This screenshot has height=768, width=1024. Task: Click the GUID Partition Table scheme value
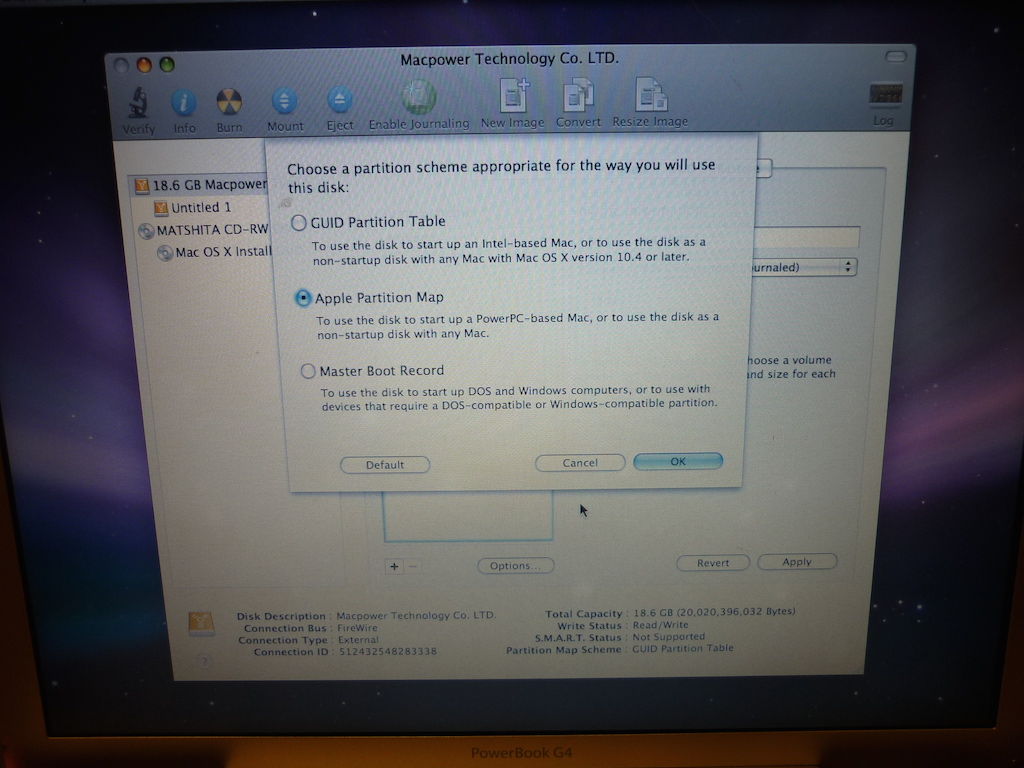coord(682,648)
